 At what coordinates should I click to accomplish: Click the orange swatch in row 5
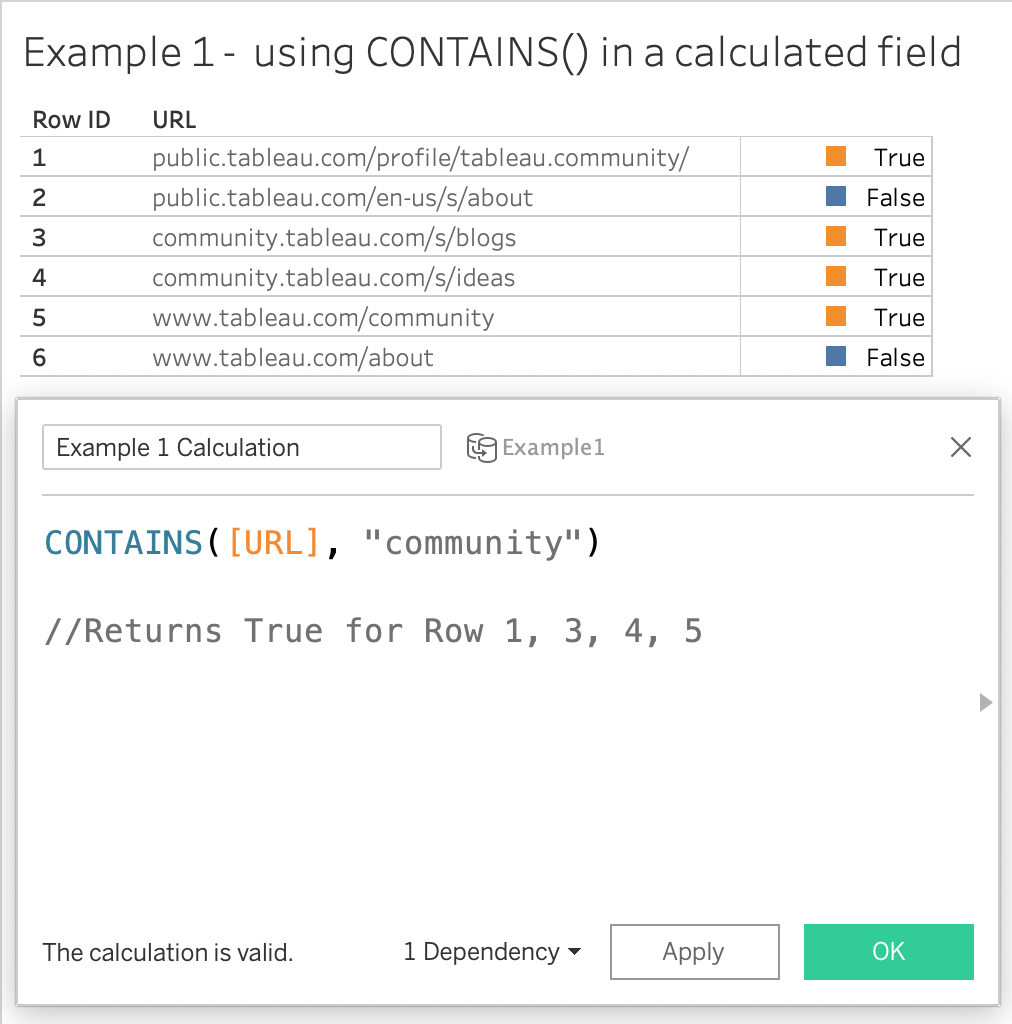836,317
